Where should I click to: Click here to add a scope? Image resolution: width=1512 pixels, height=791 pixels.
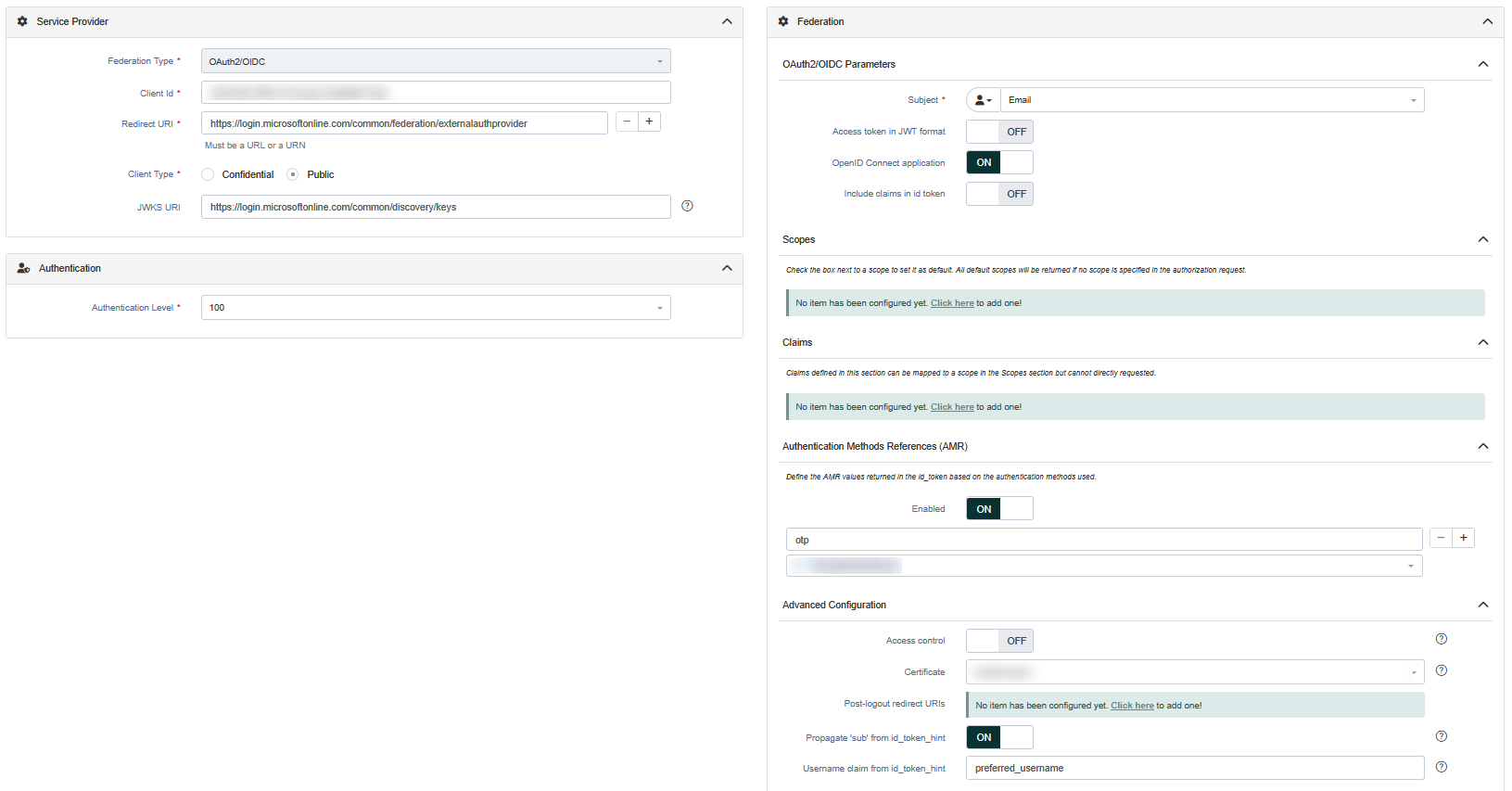point(952,303)
